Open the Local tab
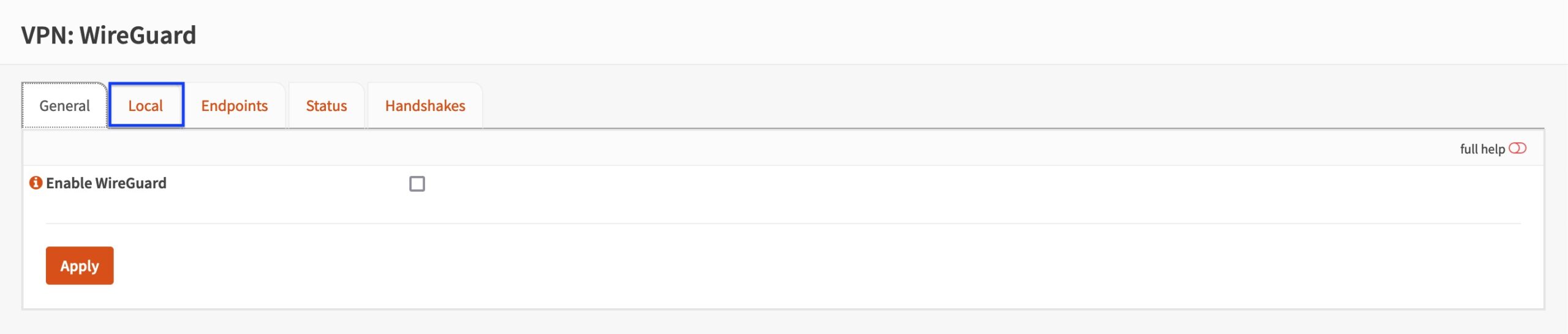Viewport: 1568px width, 334px height. click(146, 105)
